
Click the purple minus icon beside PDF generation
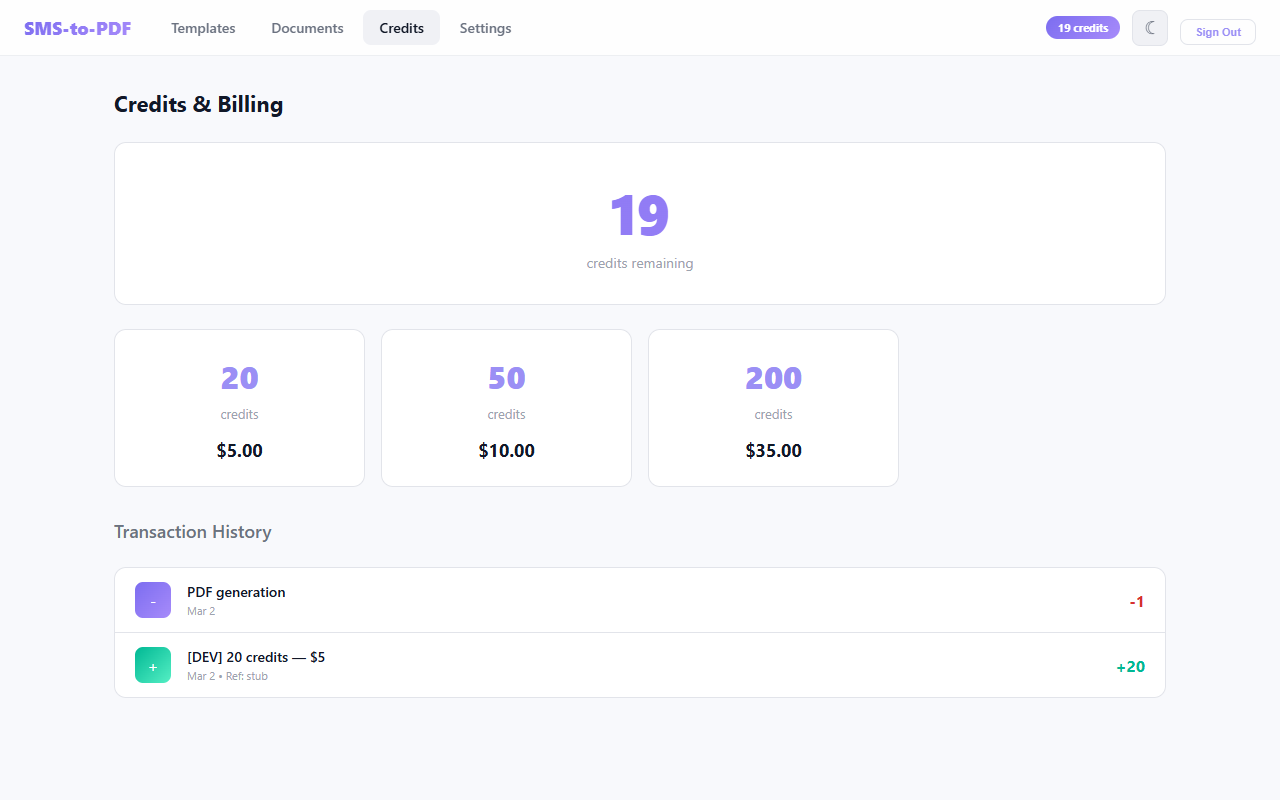tap(152, 600)
